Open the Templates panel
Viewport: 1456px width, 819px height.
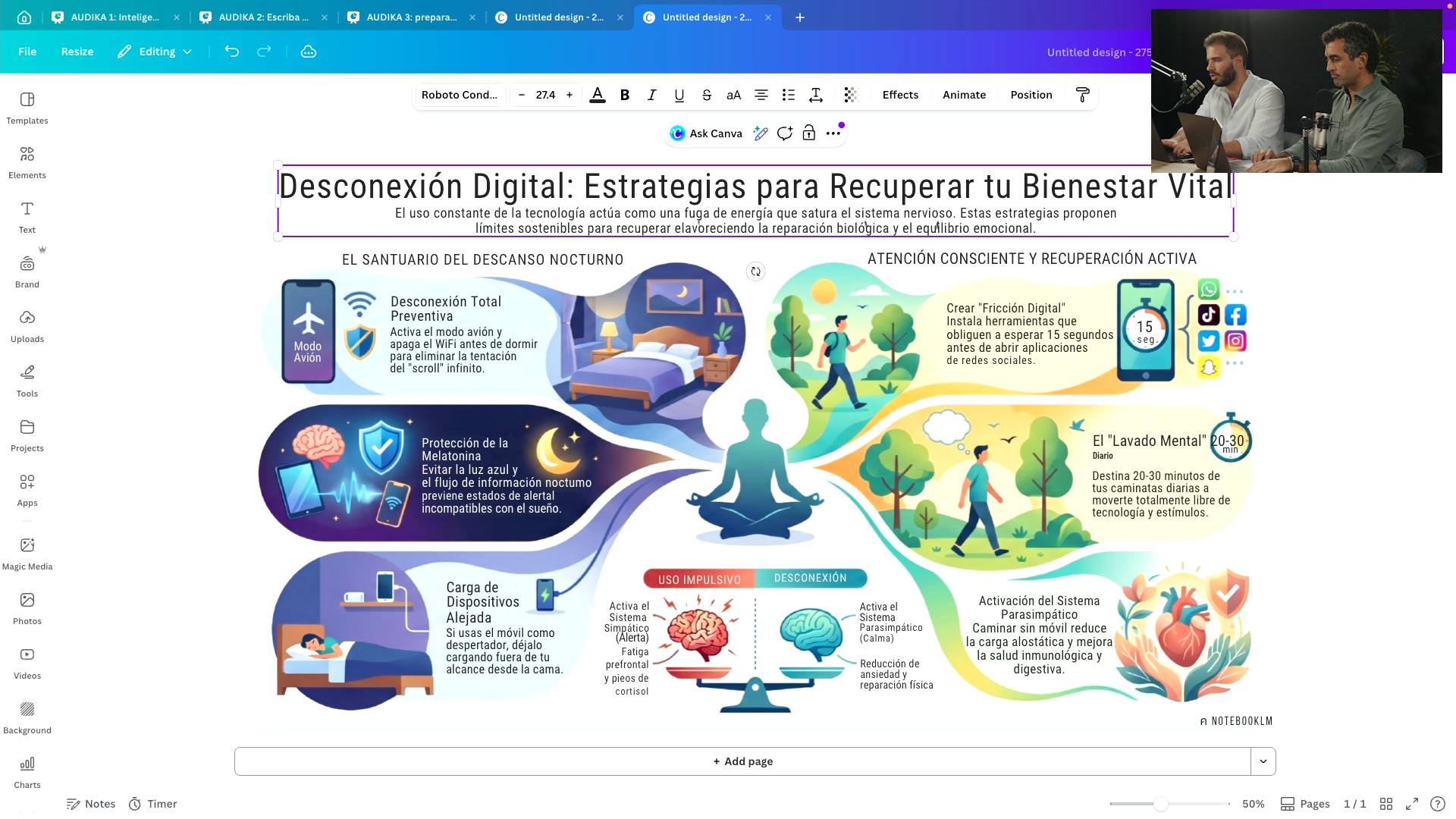(27, 108)
